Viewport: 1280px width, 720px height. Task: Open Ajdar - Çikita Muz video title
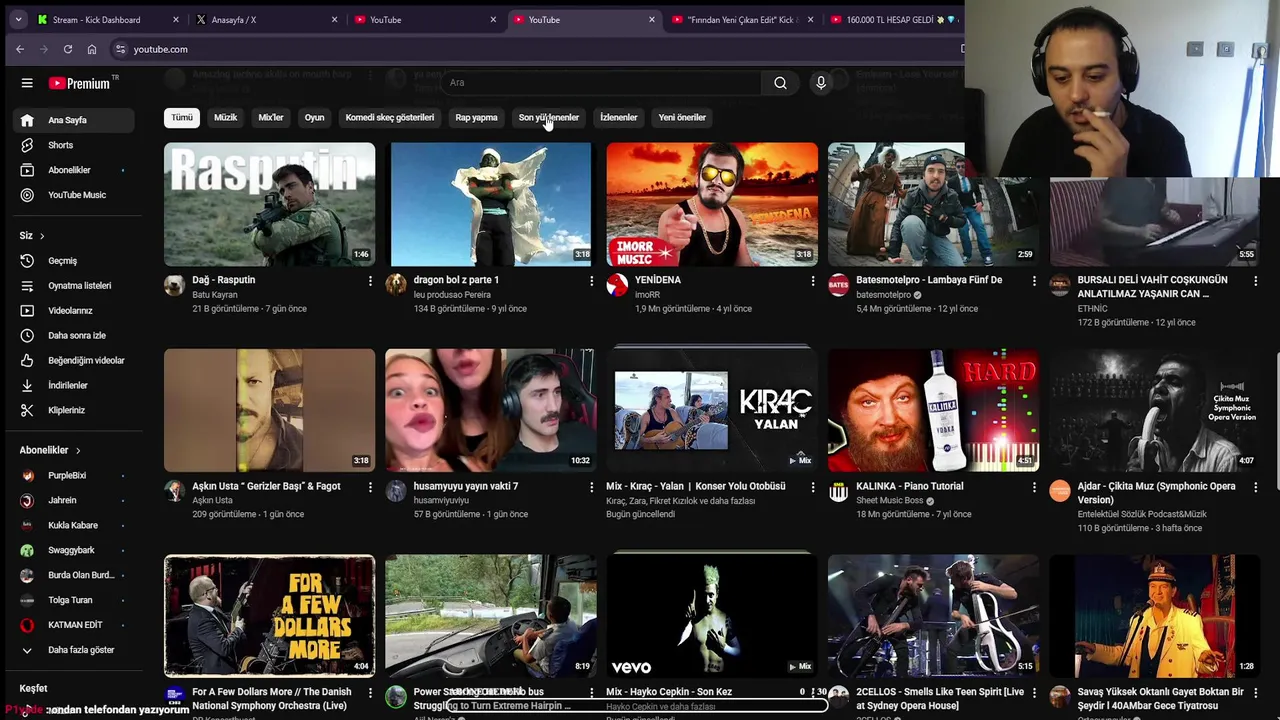(1156, 493)
